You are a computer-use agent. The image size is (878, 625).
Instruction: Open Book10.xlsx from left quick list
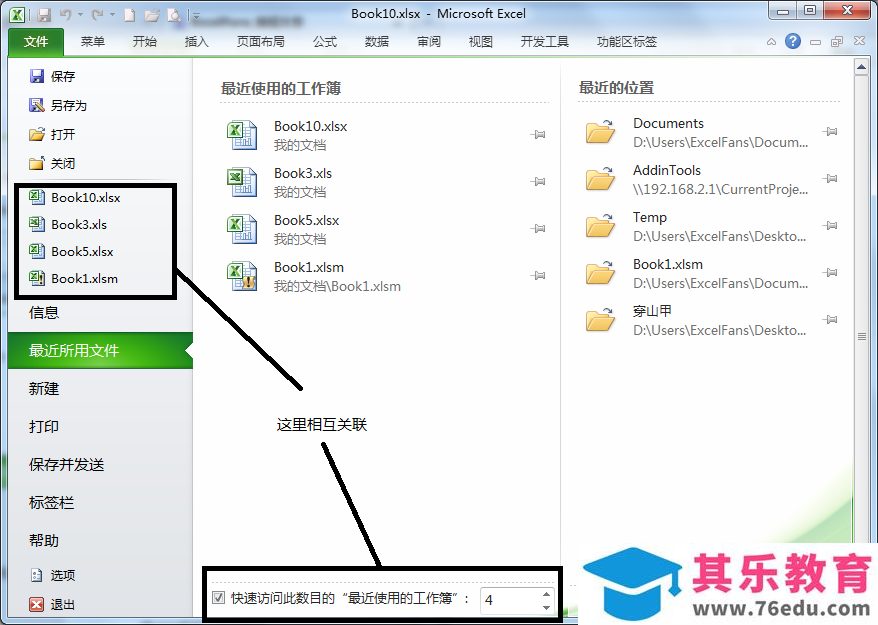click(74, 197)
